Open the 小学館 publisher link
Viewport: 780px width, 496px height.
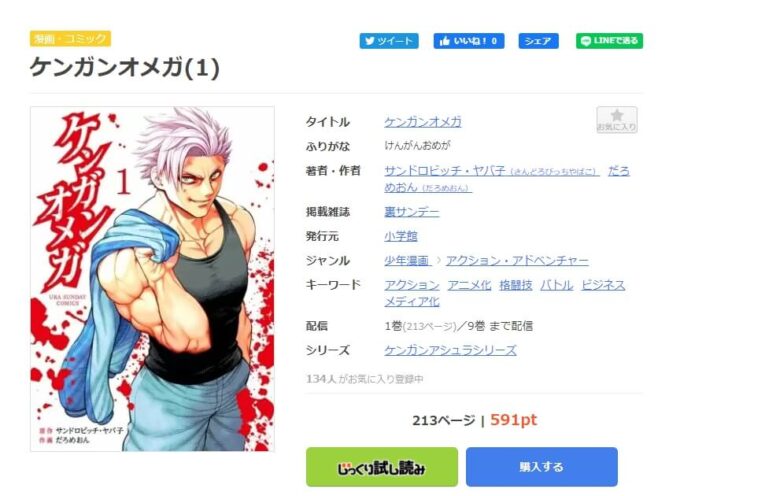click(400, 236)
